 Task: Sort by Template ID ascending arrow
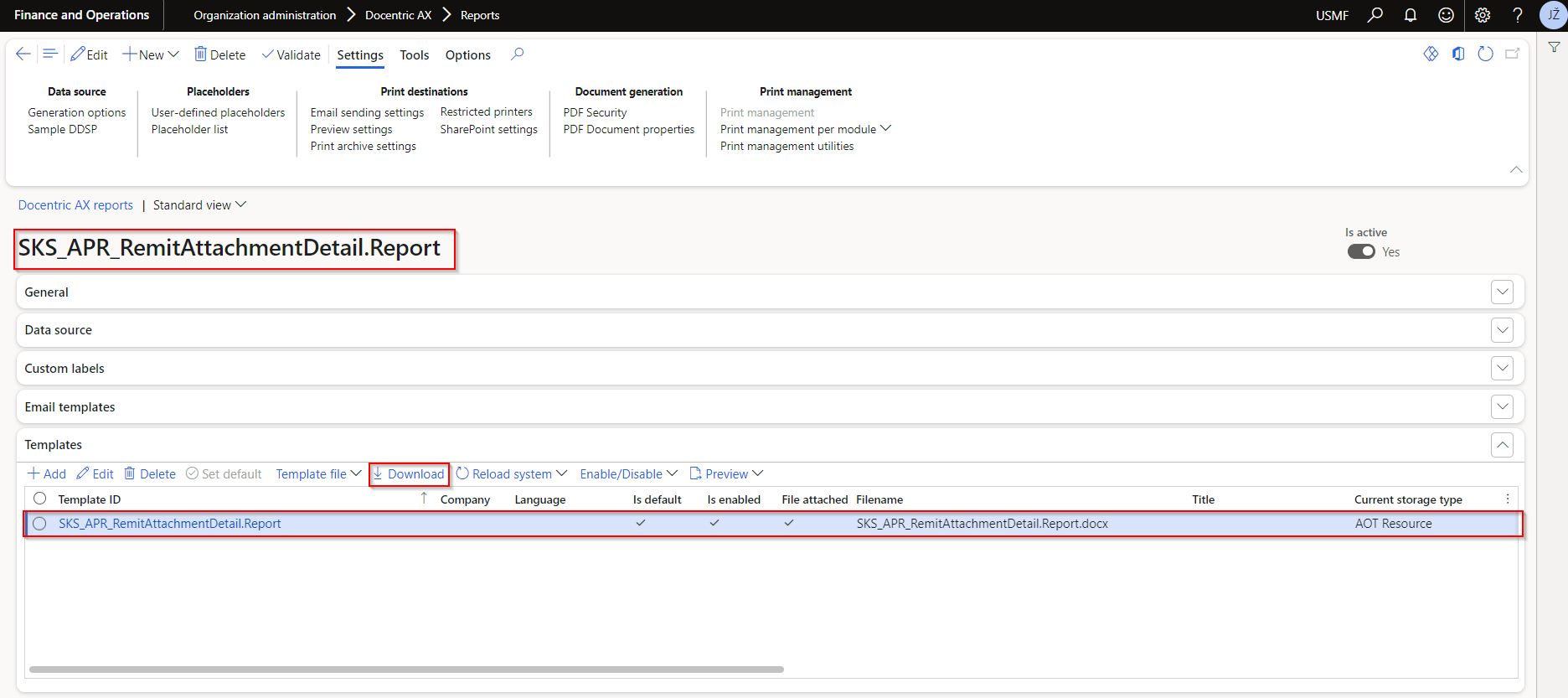click(424, 499)
